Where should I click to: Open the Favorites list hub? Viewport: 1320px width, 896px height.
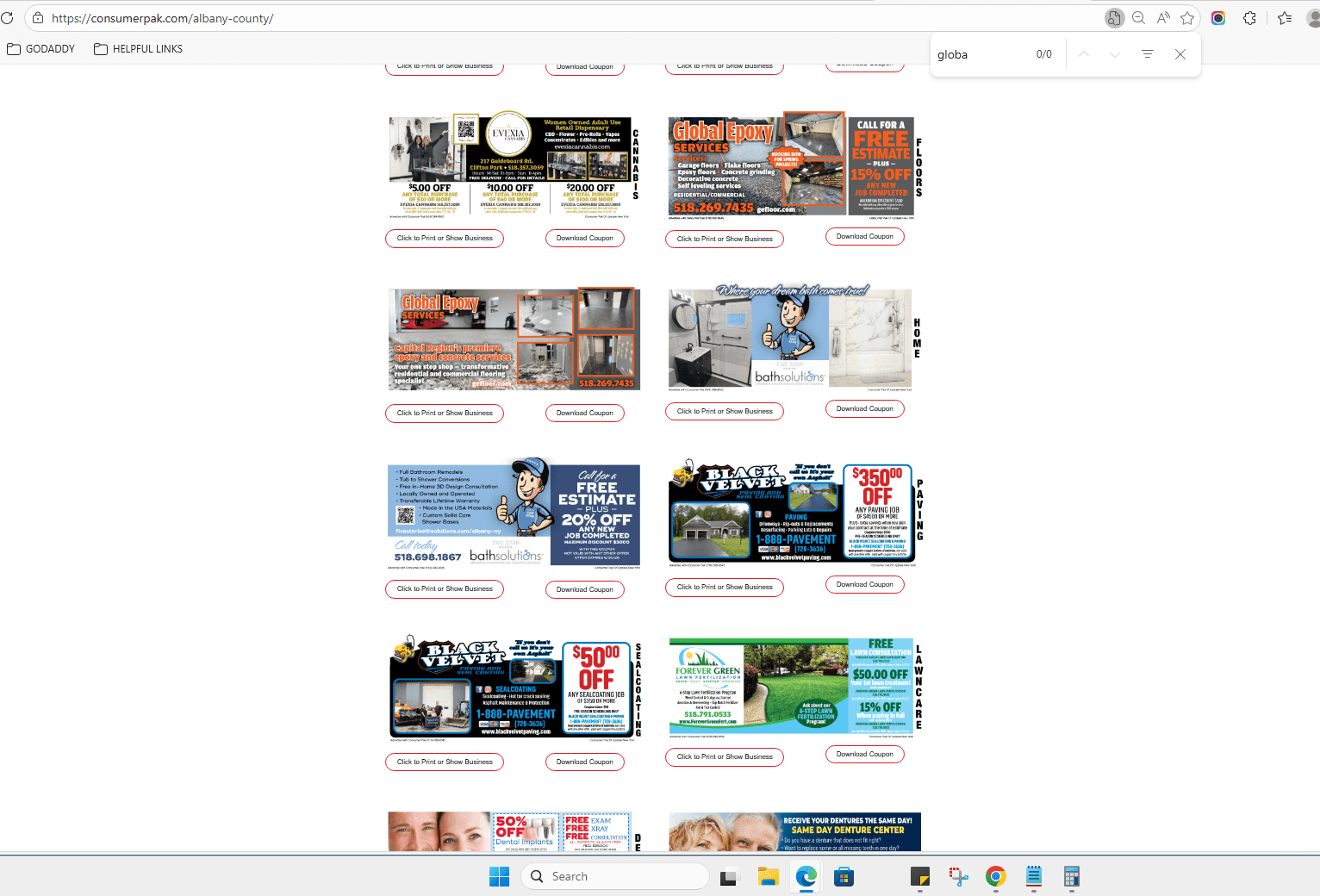pos(1285,18)
